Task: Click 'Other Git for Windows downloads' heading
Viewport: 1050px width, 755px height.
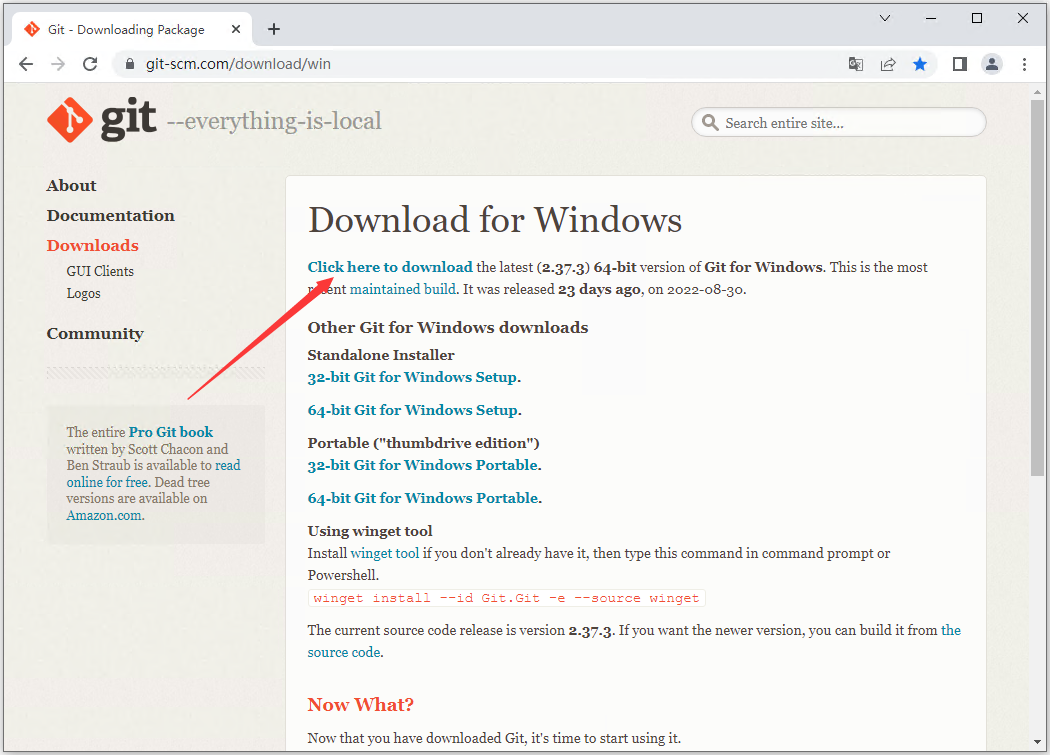Action: click(447, 328)
